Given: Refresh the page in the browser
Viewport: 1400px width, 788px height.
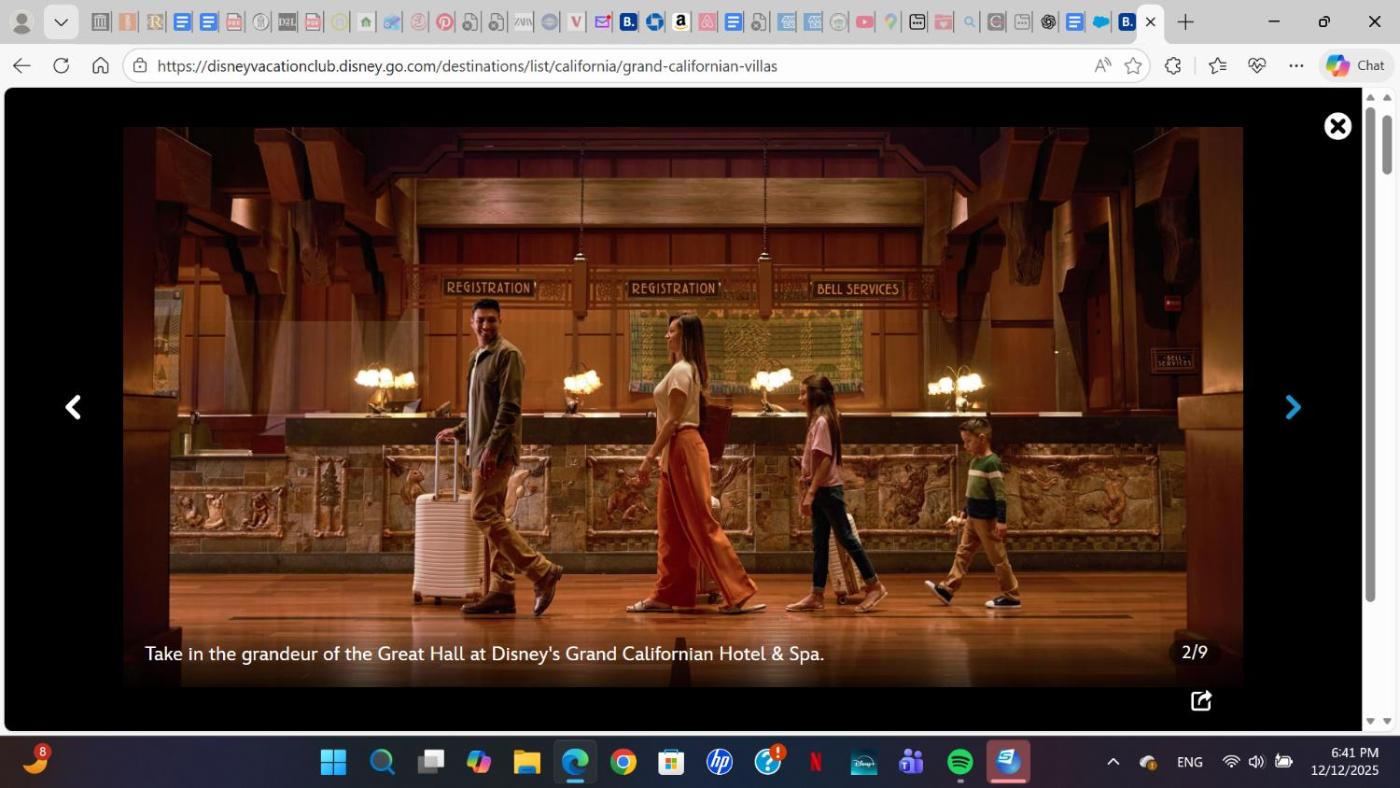Looking at the screenshot, I should [x=61, y=66].
